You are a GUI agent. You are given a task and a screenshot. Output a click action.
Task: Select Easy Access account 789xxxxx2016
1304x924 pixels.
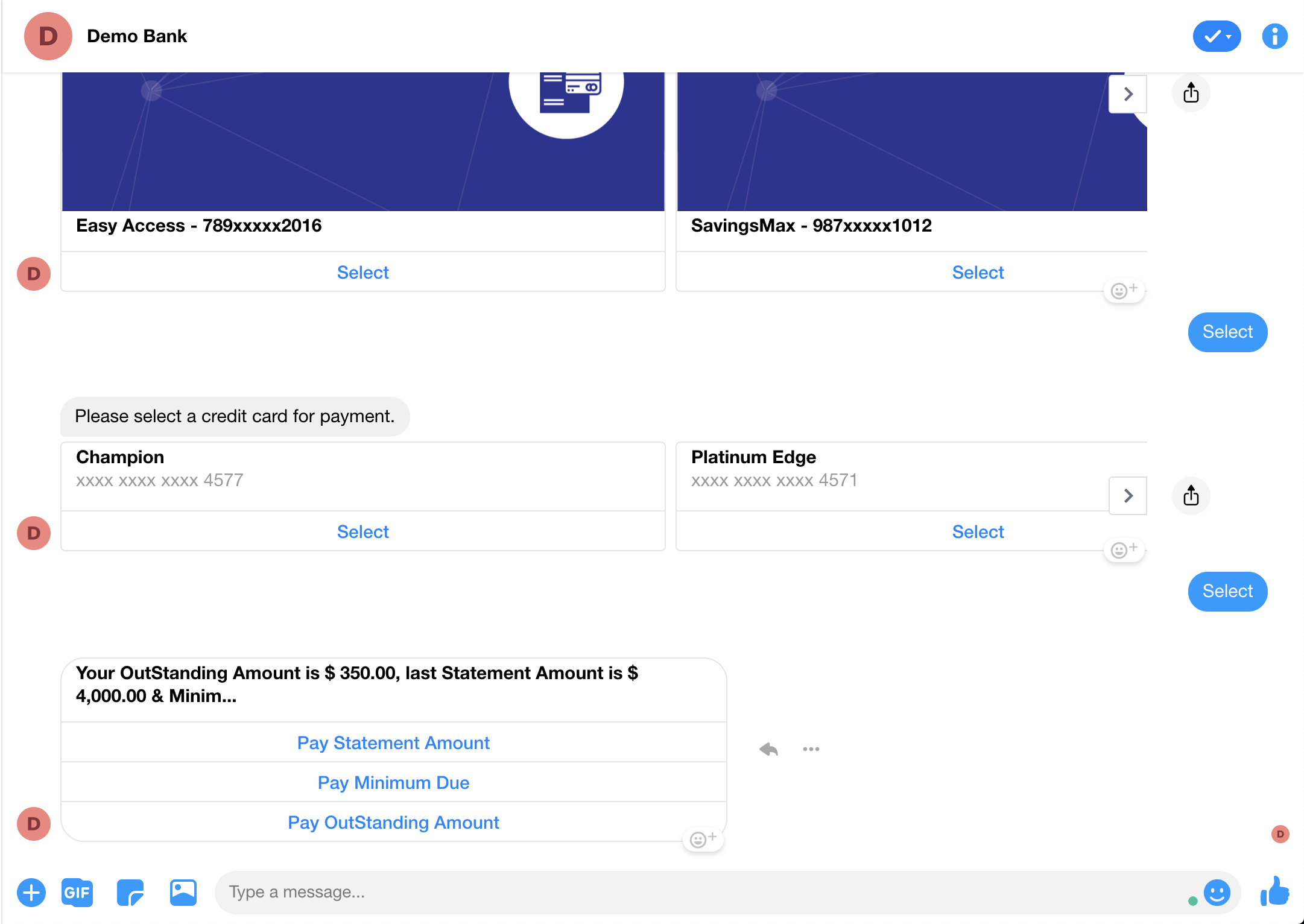point(362,272)
